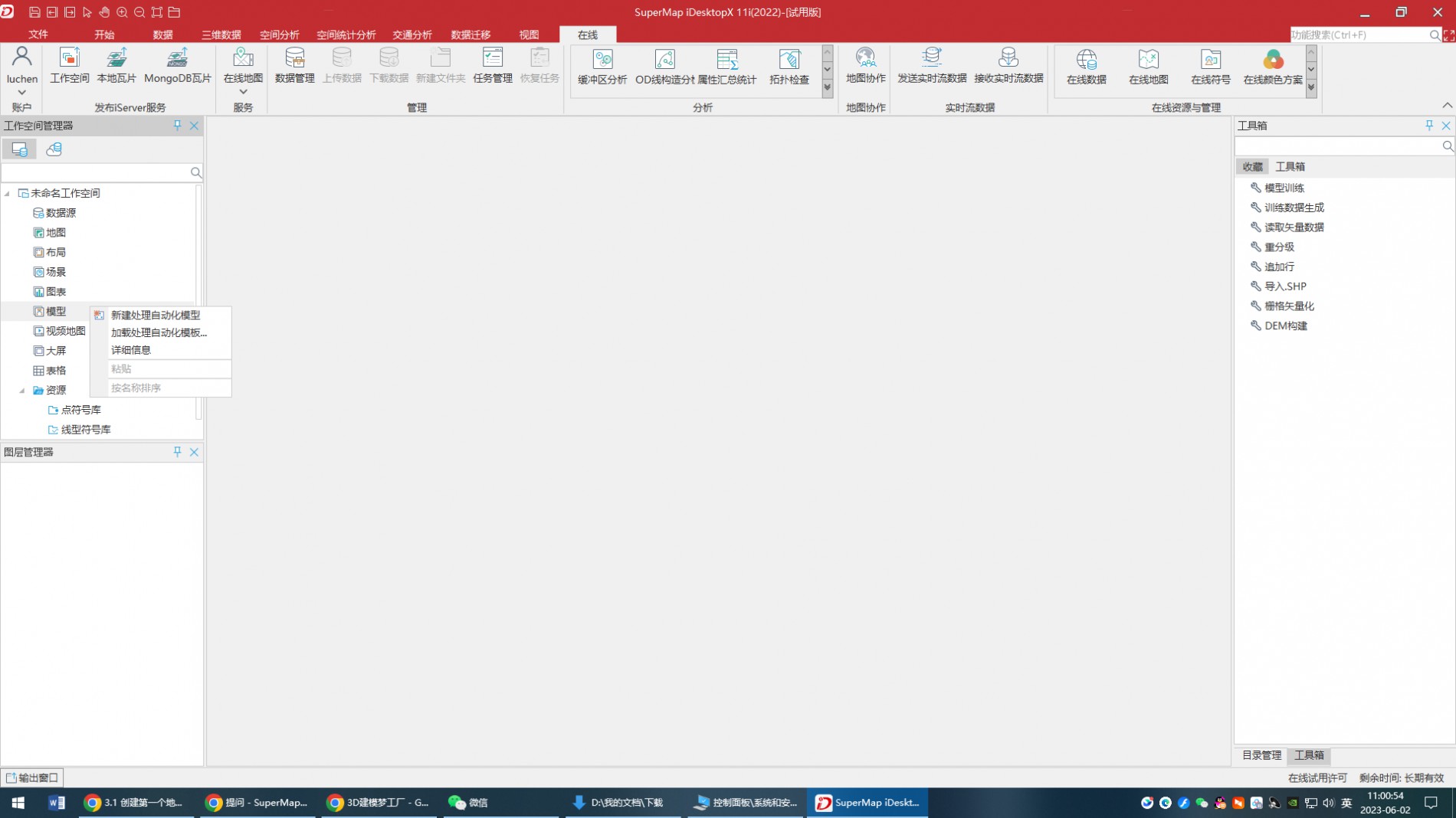Open the 3D建模梦工厂 Chrome taskbar window
This screenshot has width=1456, height=818.
tap(379, 802)
